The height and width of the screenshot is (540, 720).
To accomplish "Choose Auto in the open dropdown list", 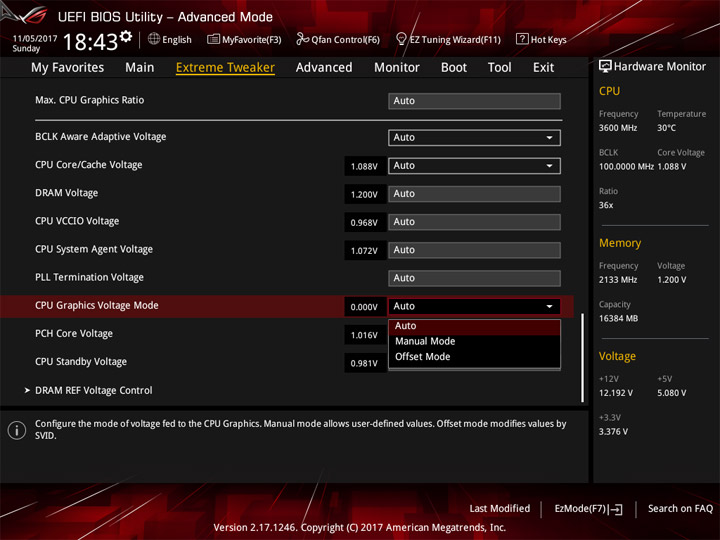I will [474, 326].
